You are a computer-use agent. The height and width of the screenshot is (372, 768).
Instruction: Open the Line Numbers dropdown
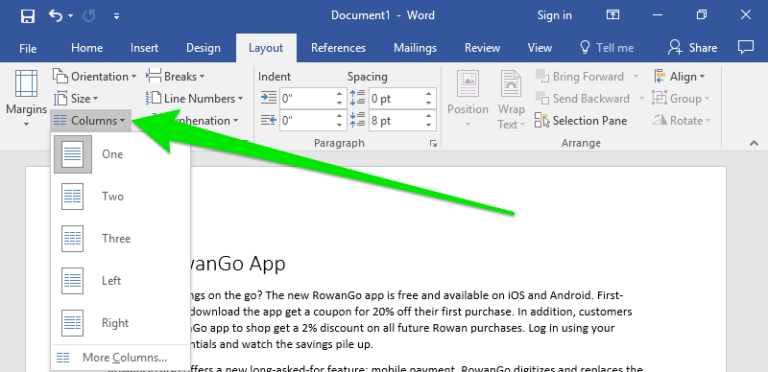[194, 98]
